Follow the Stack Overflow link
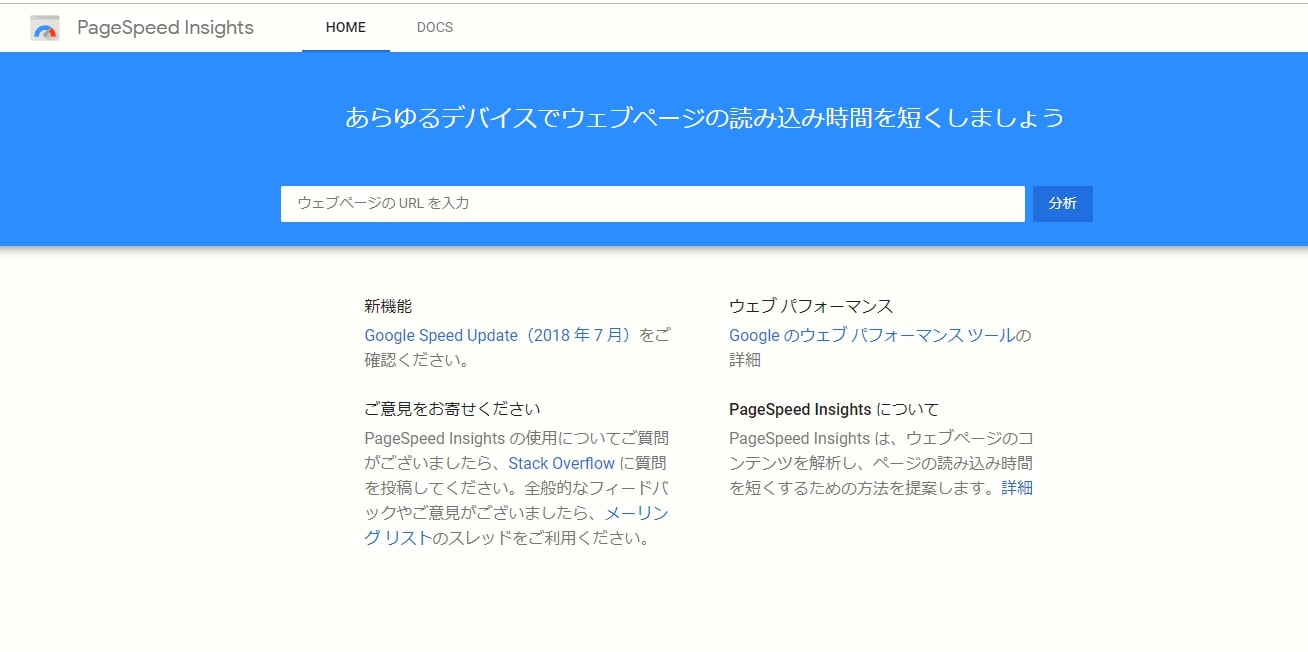The image size is (1308, 652). point(562,464)
